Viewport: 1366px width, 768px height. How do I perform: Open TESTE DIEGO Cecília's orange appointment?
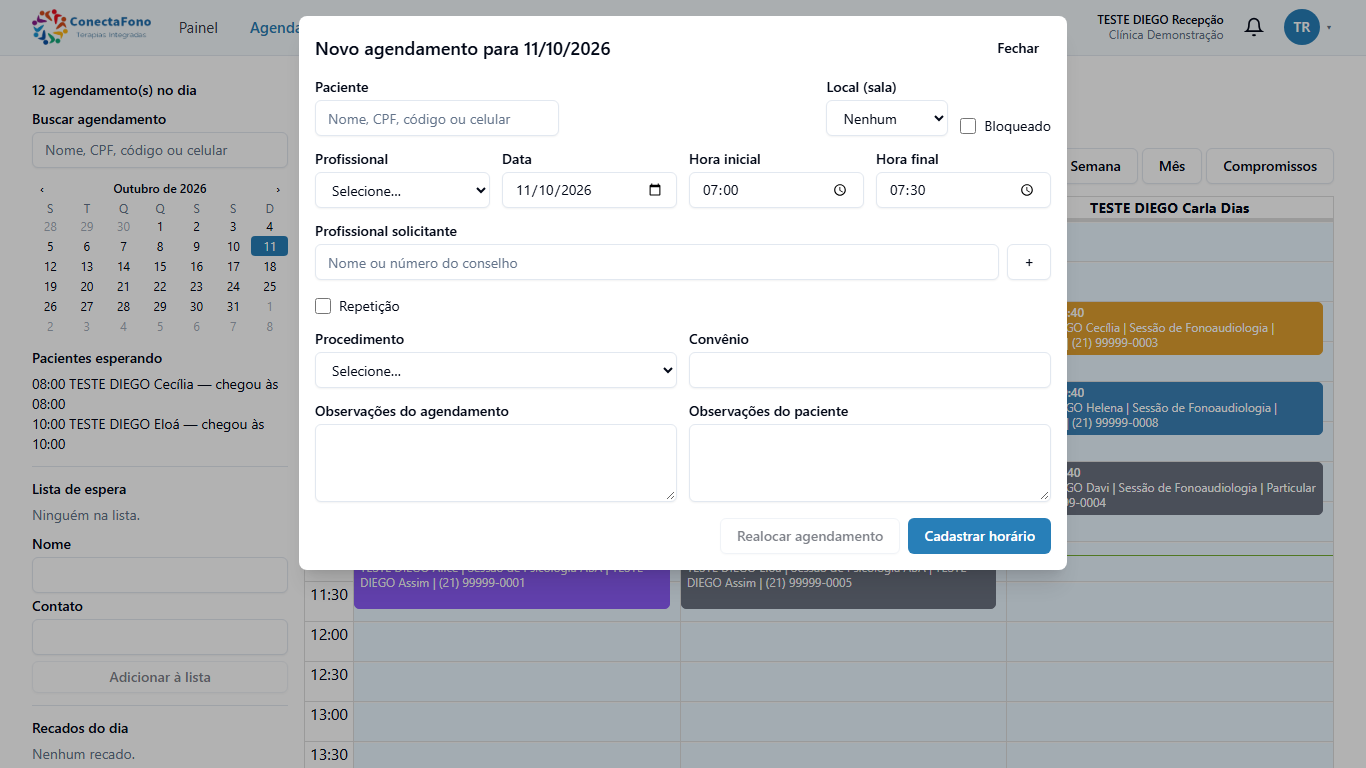click(x=1194, y=328)
